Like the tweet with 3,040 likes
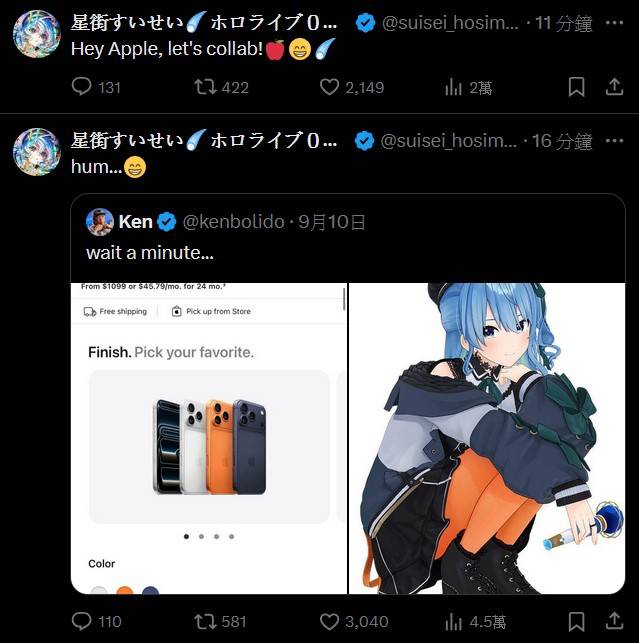Image resolution: width=639 pixels, height=643 pixels. 329,622
